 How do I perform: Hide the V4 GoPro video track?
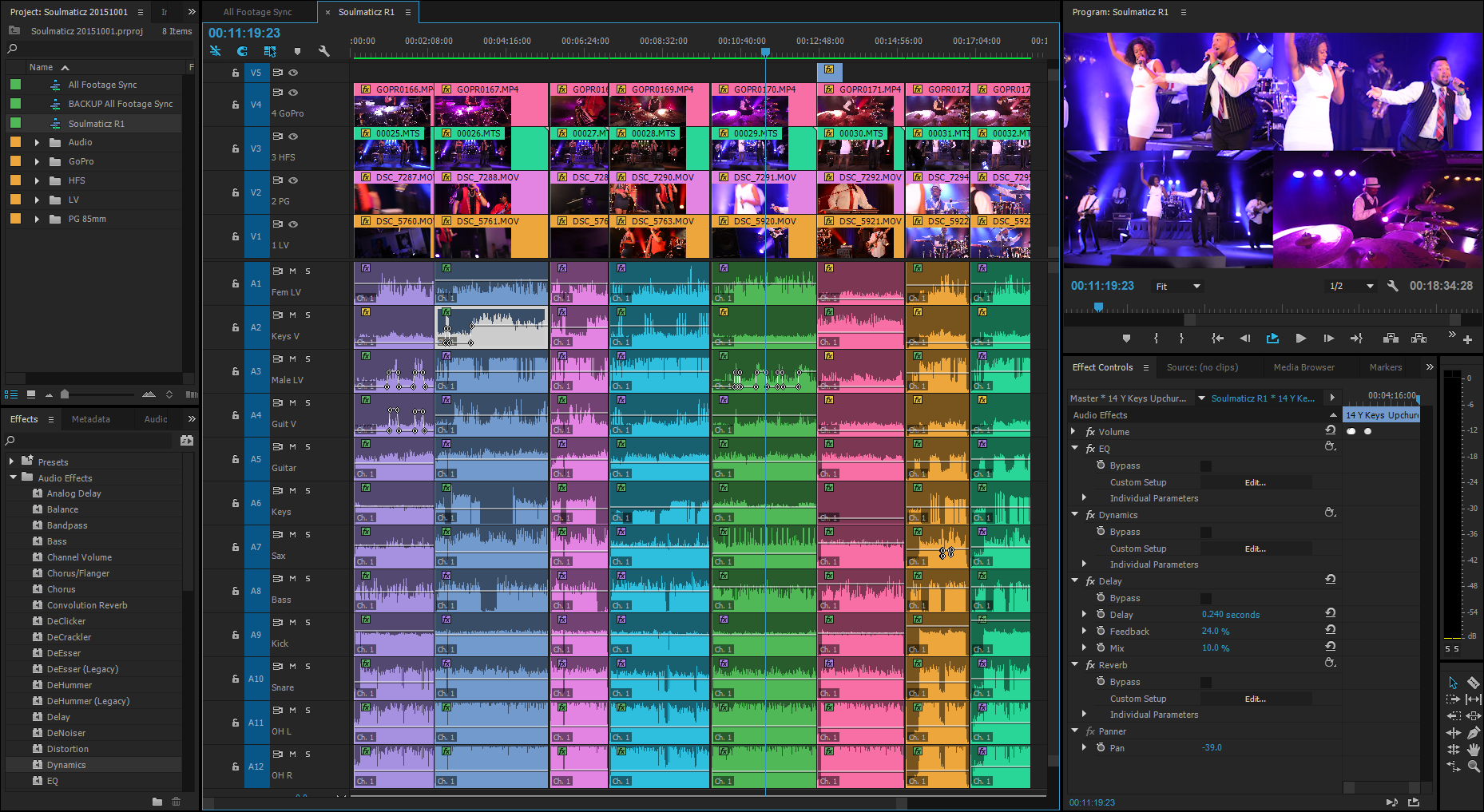pyautogui.click(x=293, y=93)
